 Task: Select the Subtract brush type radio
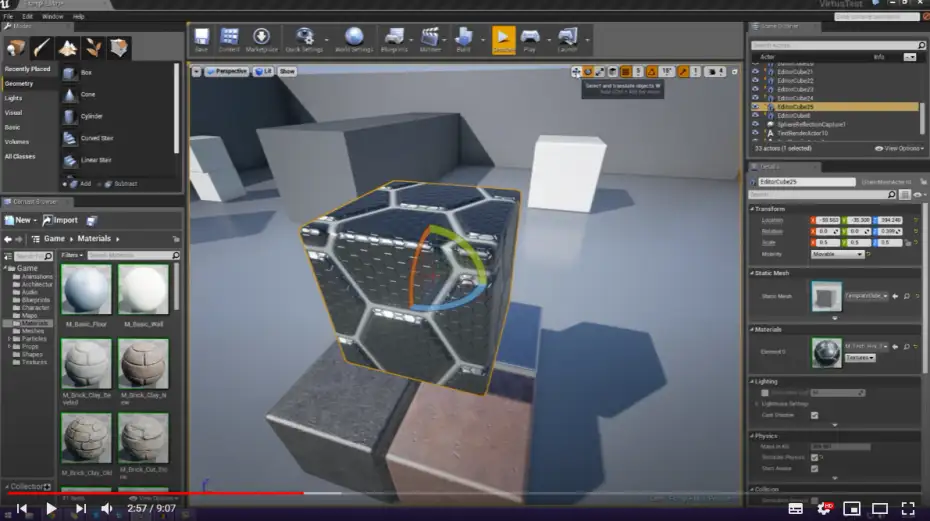click(100, 184)
